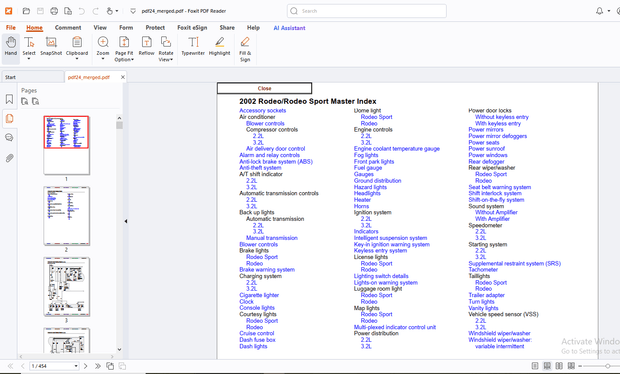Switch to facing pages view mode
The height and width of the screenshot is (374, 620).
[559, 366]
